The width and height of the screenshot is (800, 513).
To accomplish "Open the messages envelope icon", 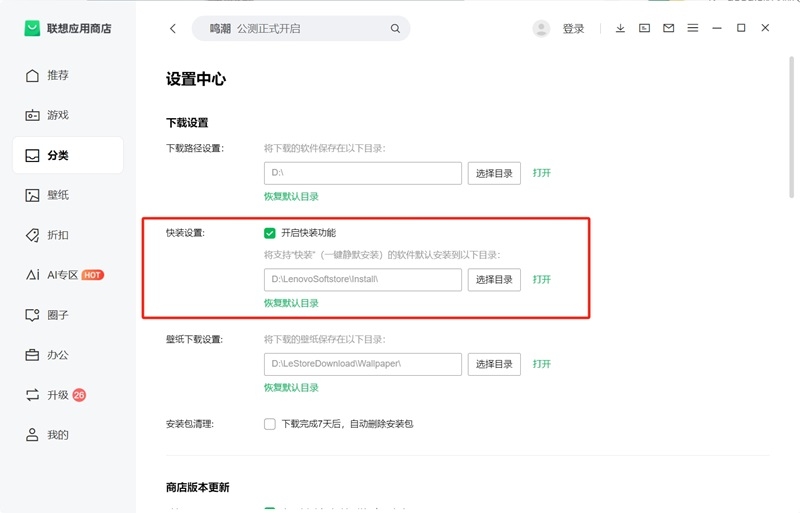I will click(668, 28).
